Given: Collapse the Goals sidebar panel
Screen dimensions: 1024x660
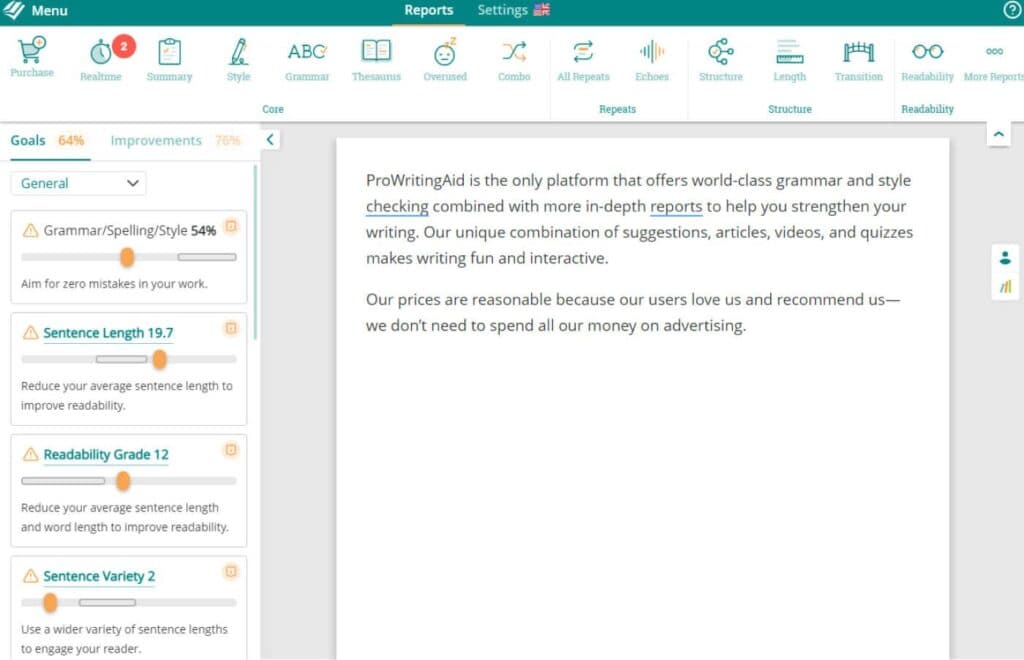Looking at the screenshot, I should coord(270,140).
